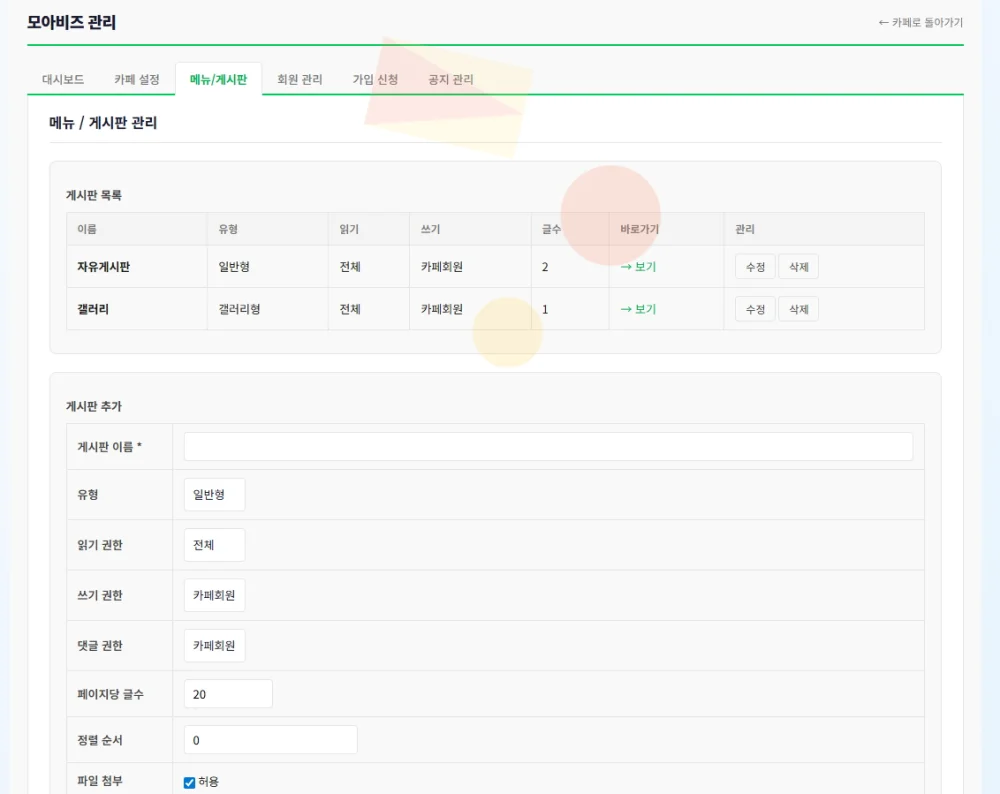Click the 모아비즈 관리 page title

(x=71, y=22)
